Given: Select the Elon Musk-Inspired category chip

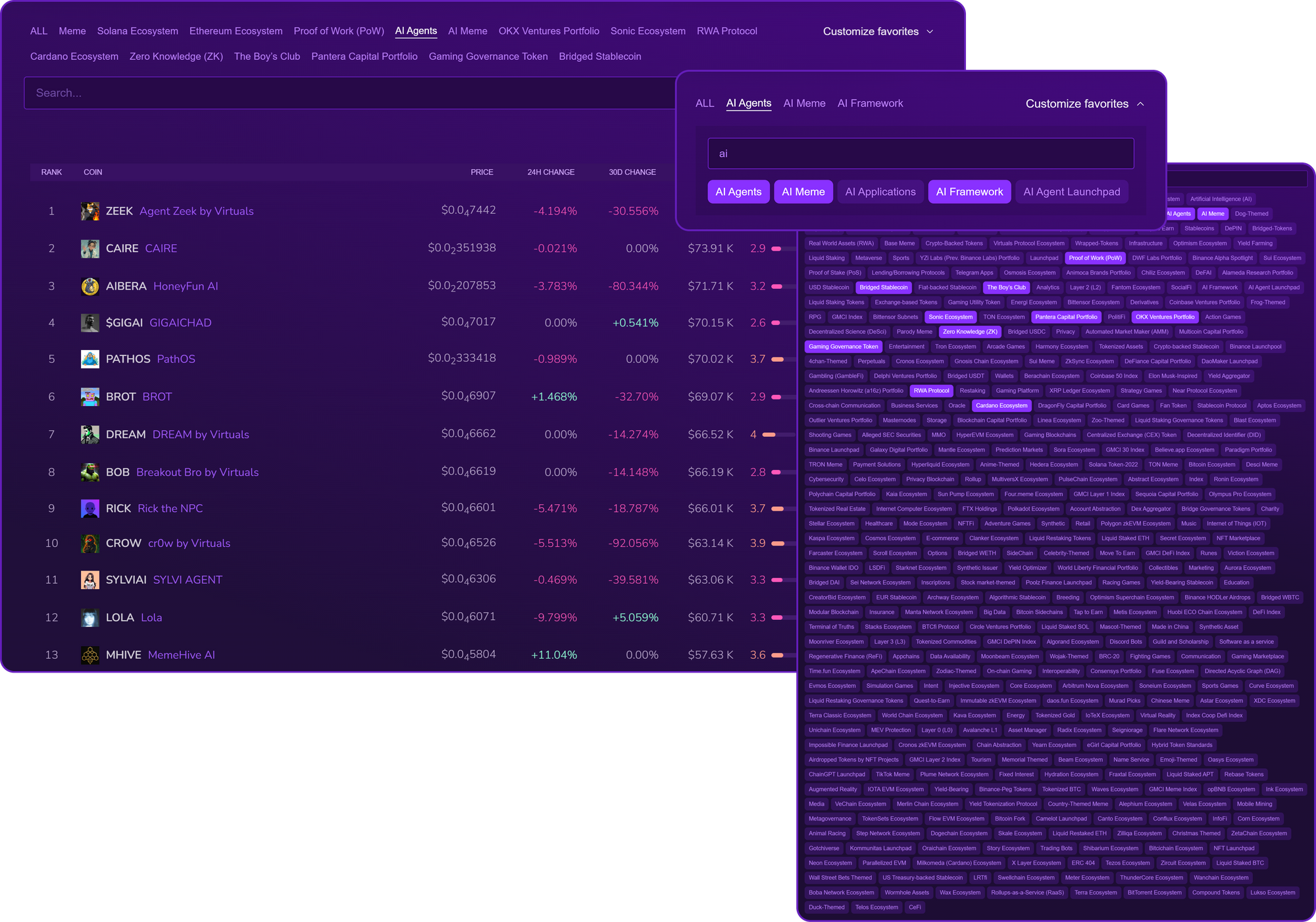Looking at the screenshot, I should pyautogui.click(x=1173, y=376).
